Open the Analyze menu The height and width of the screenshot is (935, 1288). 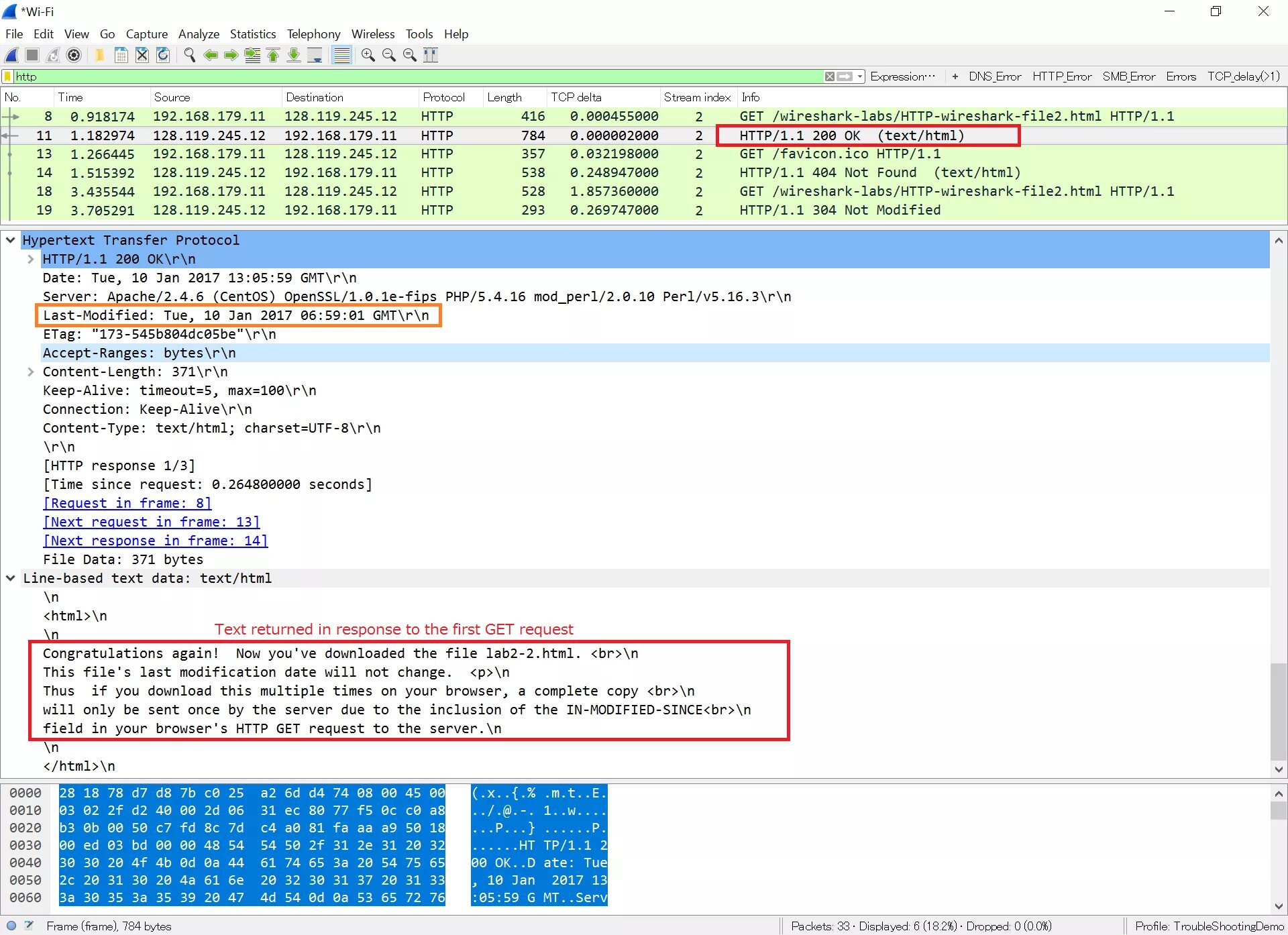pyautogui.click(x=199, y=34)
